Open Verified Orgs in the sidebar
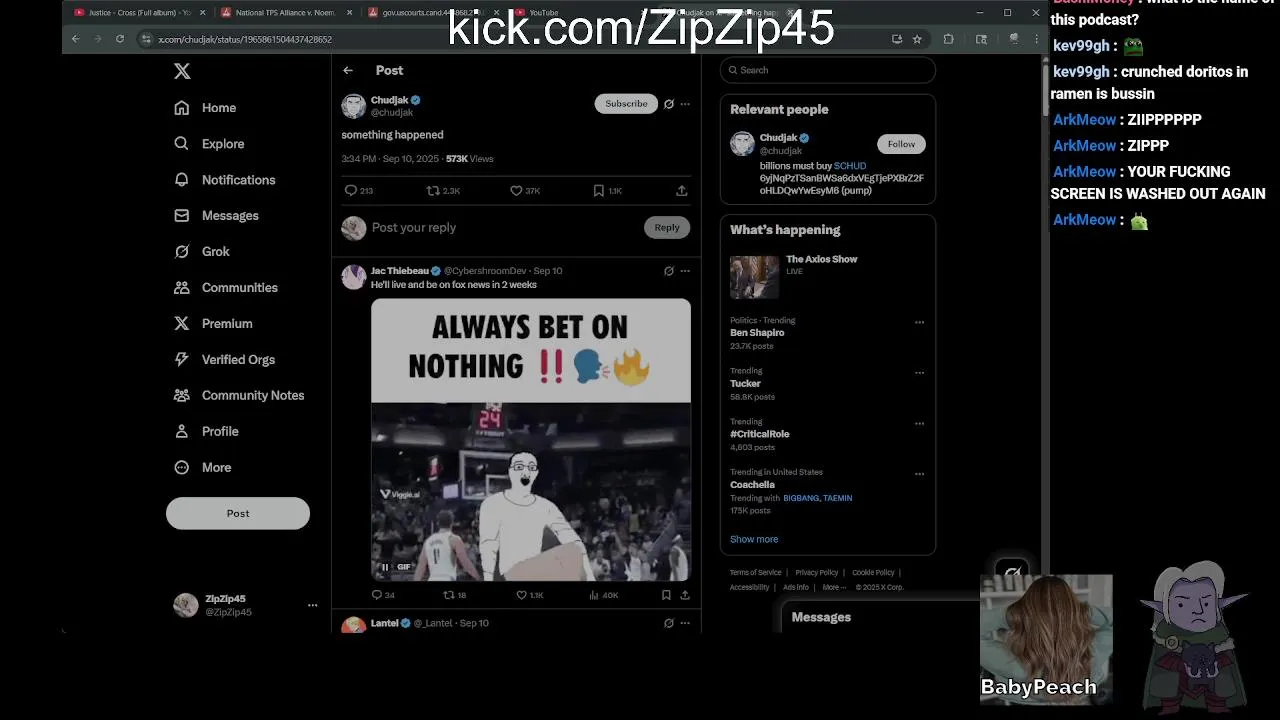Image resolution: width=1280 pixels, height=720 pixels. (224, 360)
